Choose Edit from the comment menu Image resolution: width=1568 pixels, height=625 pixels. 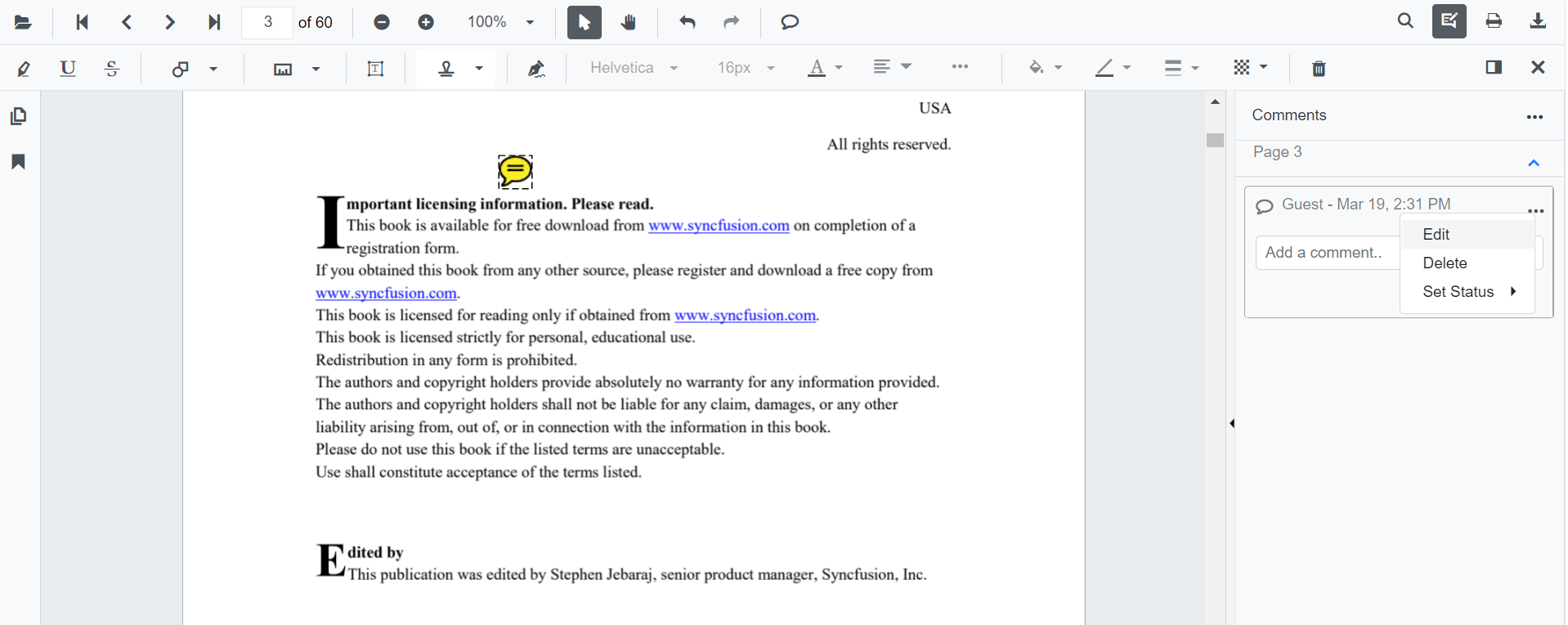1467,234
